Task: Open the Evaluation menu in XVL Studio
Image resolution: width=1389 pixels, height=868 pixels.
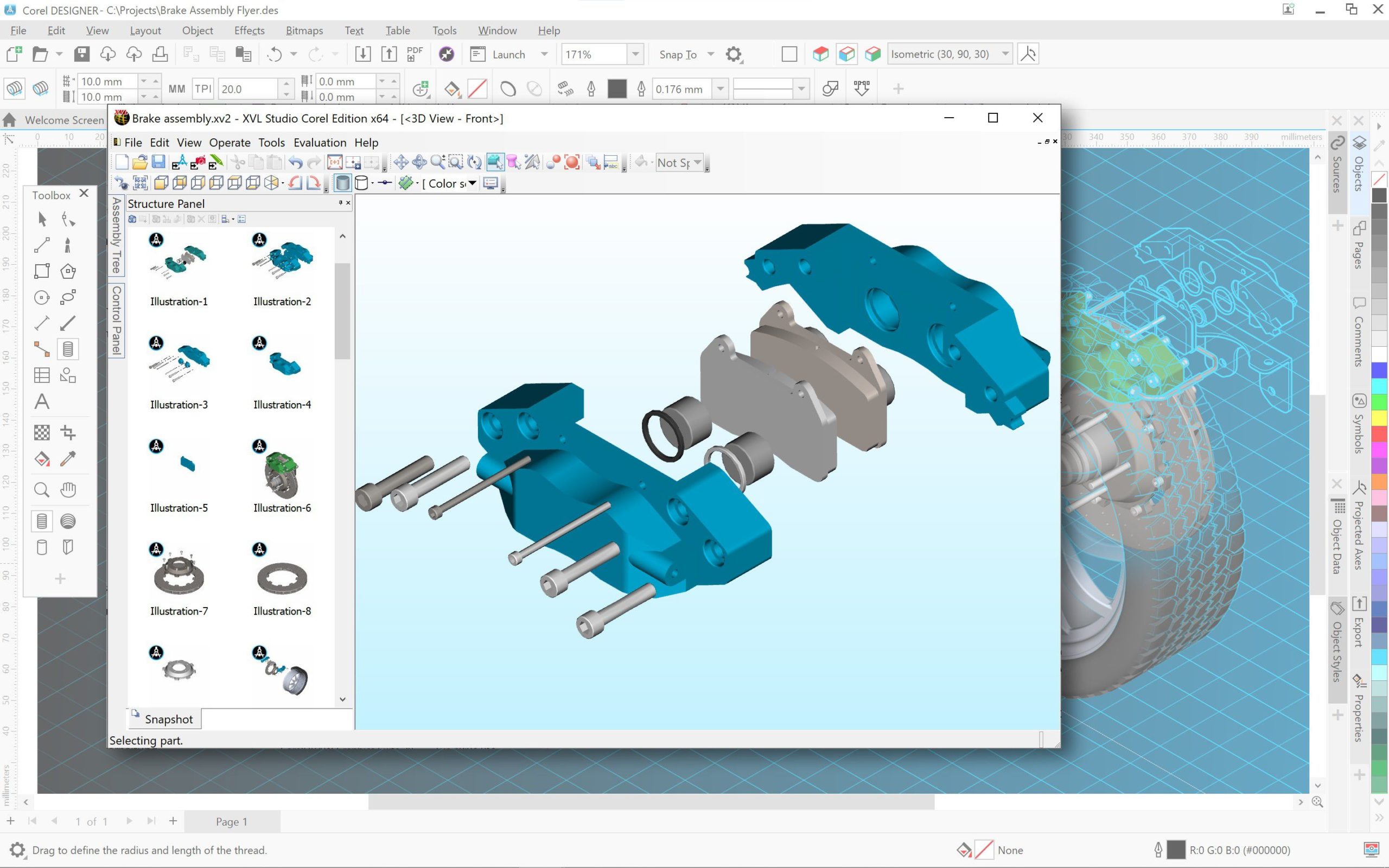Action: click(x=320, y=142)
